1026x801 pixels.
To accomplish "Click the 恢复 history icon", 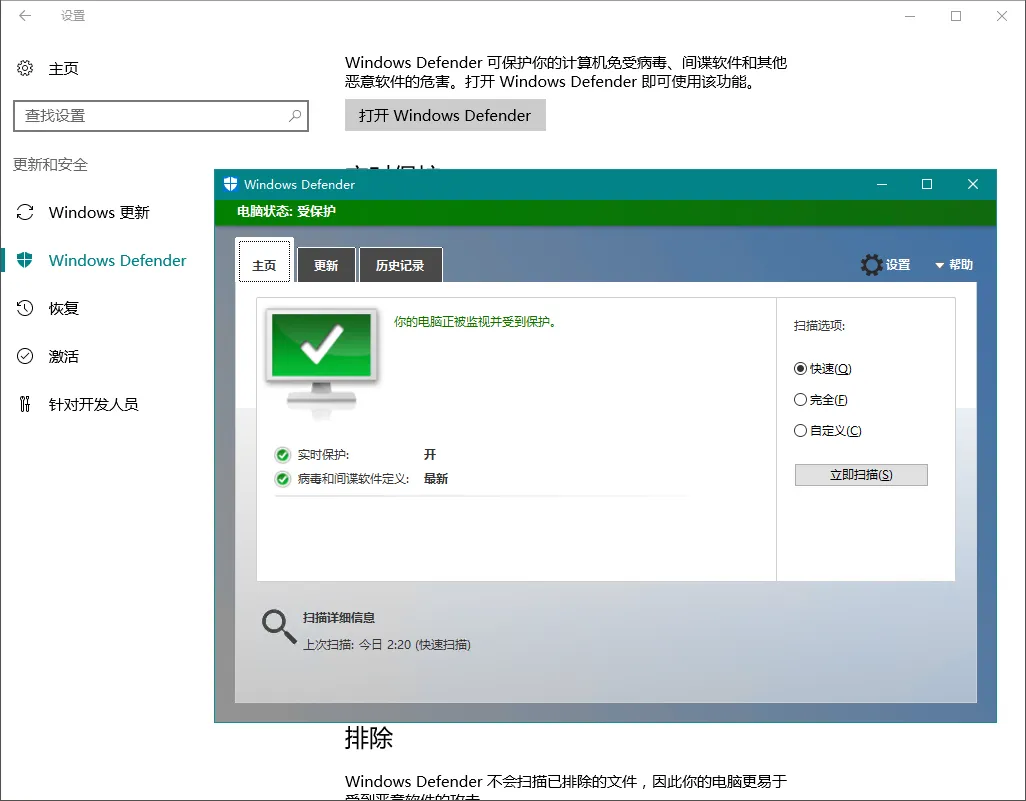I will coord(25,308).
